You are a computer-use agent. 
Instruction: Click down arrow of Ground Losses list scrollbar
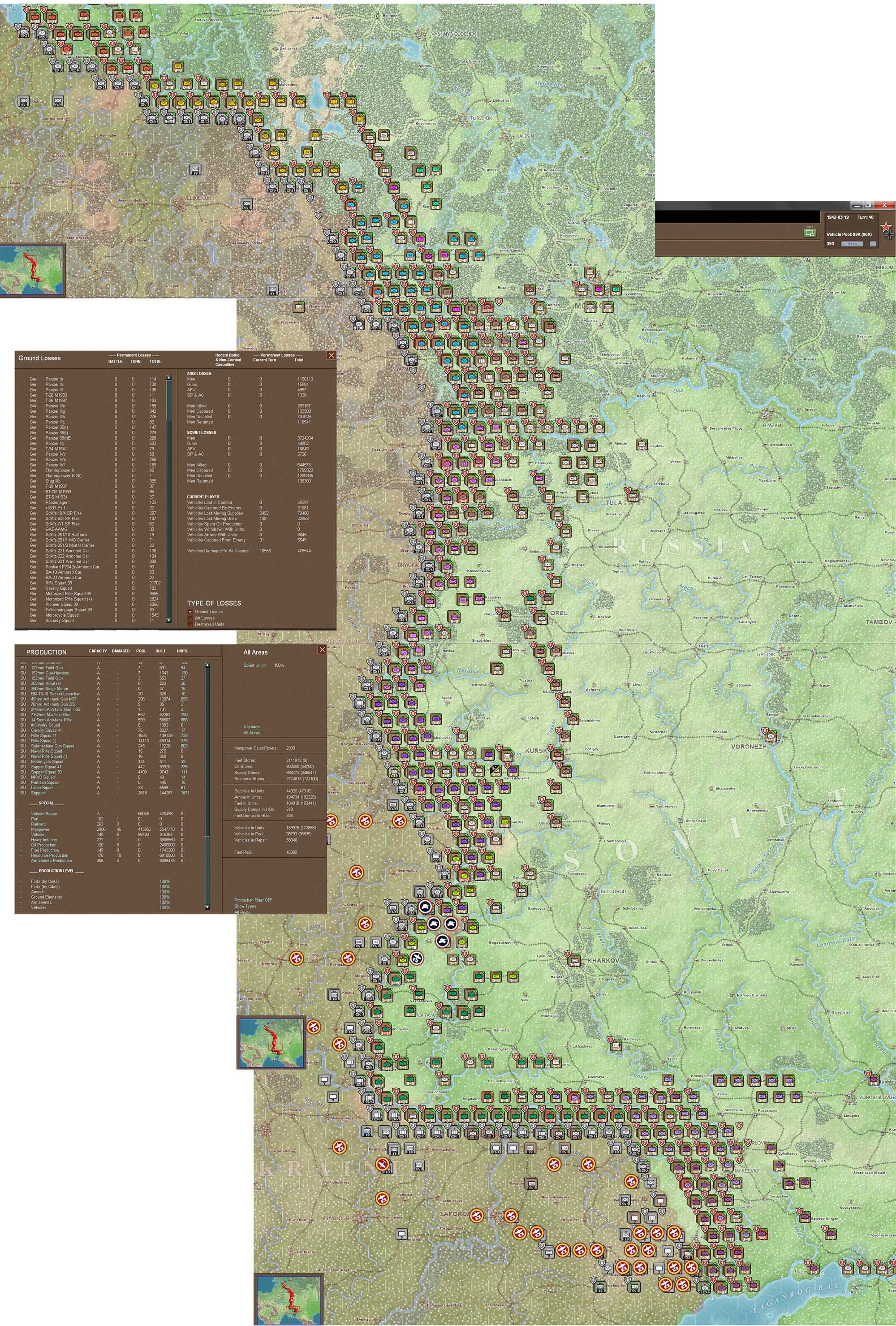(168, 620)
